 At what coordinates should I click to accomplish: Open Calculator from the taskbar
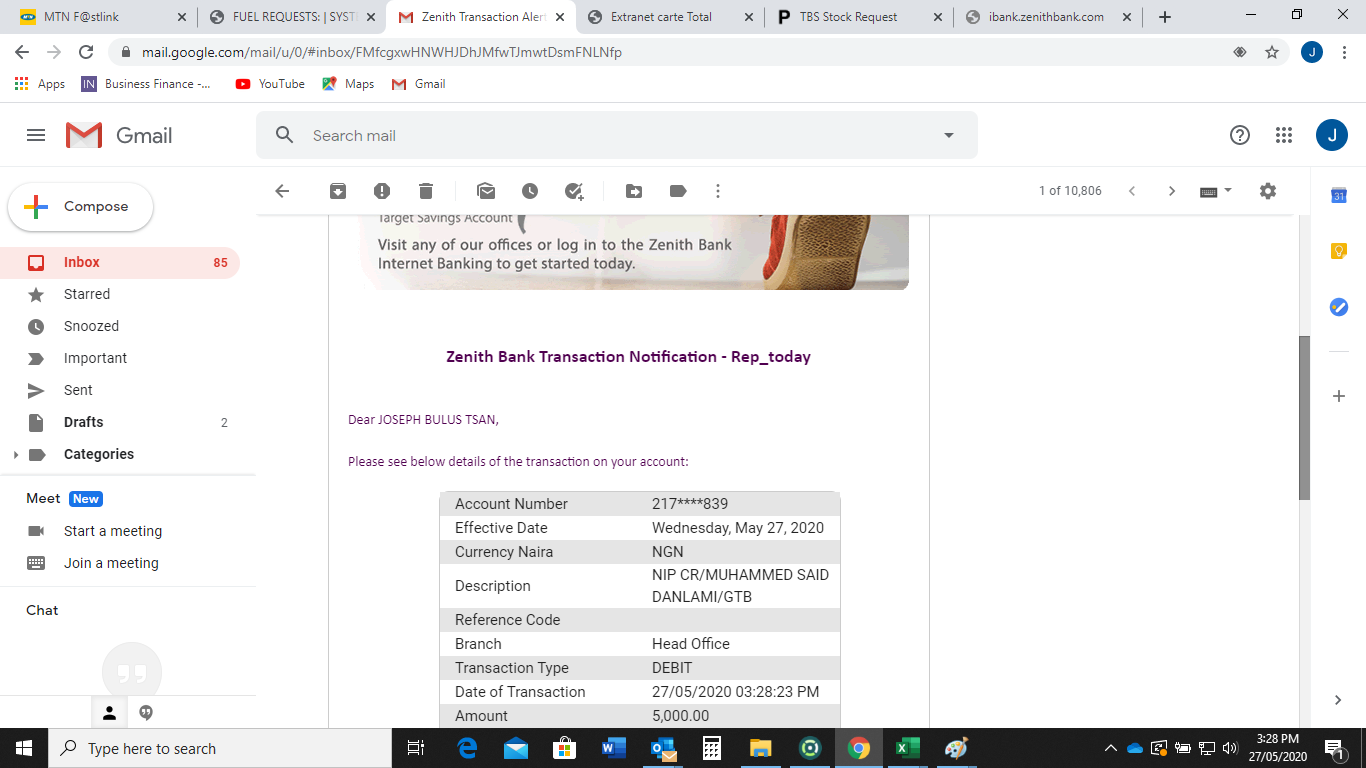[x=711, y=748]
